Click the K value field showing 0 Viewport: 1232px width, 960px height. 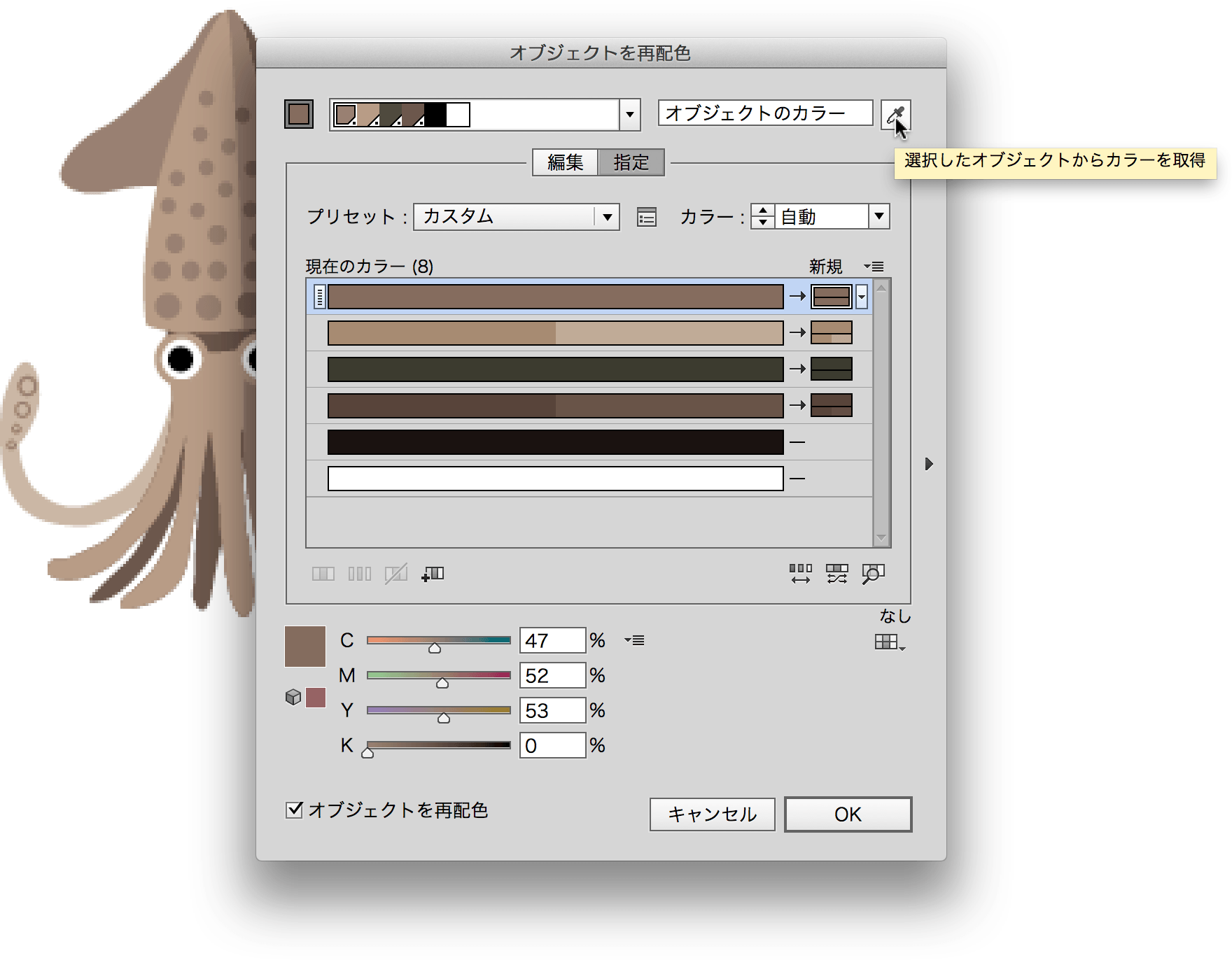coord(552,745)
